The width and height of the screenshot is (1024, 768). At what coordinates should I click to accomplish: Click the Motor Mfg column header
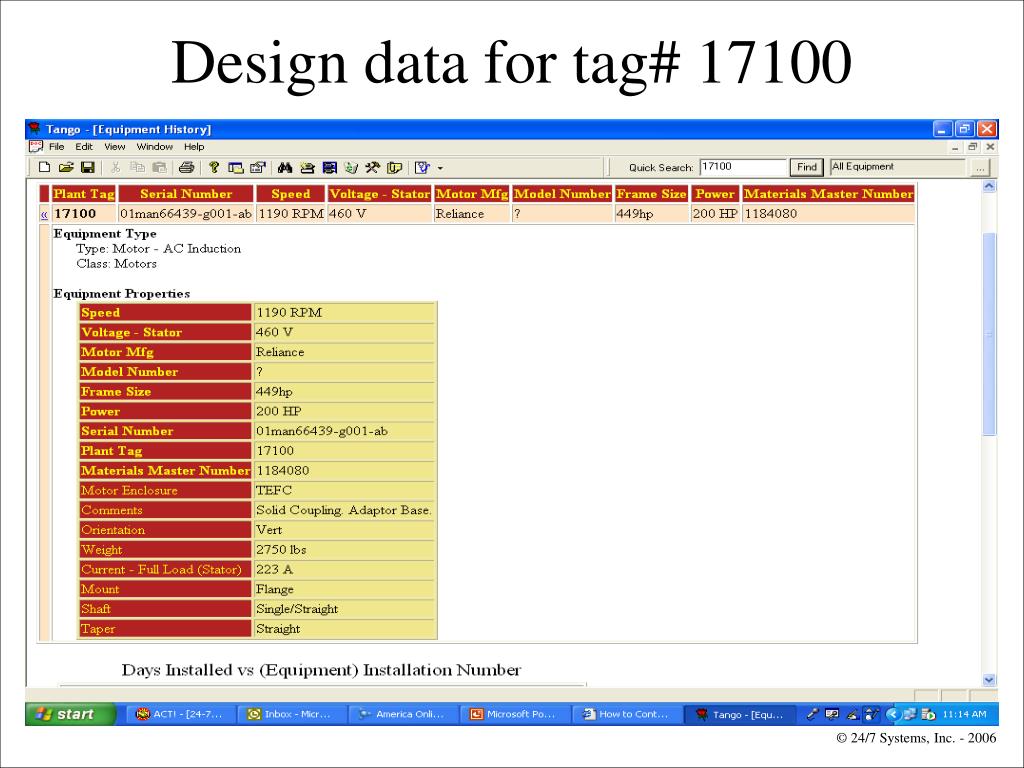coord(472,193)
